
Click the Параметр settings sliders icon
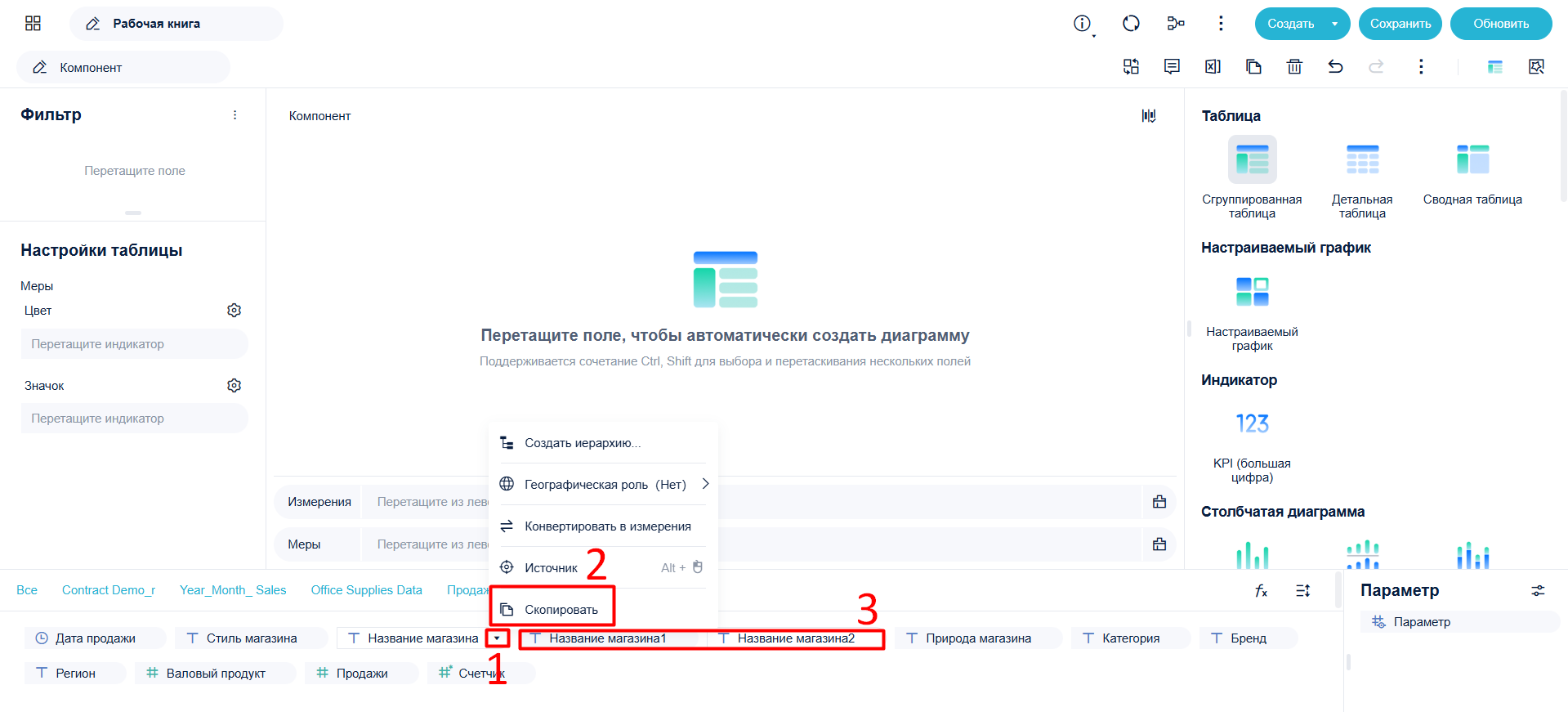click(1538, 590)
